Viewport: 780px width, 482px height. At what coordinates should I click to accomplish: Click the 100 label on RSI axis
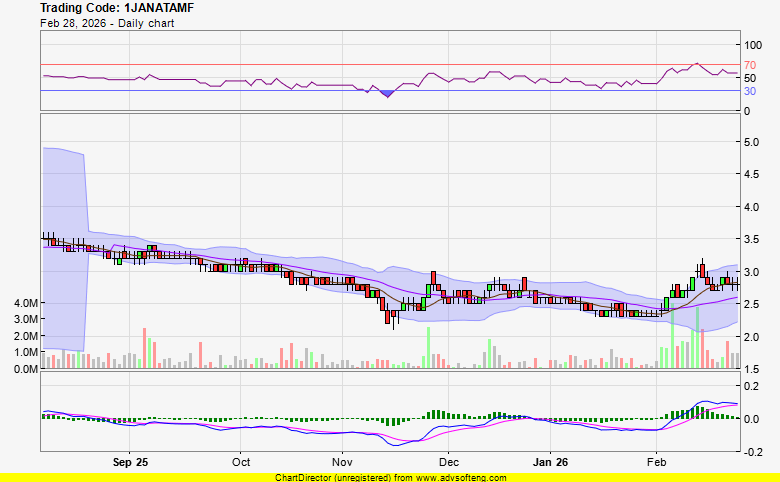[x=752, y=45]
